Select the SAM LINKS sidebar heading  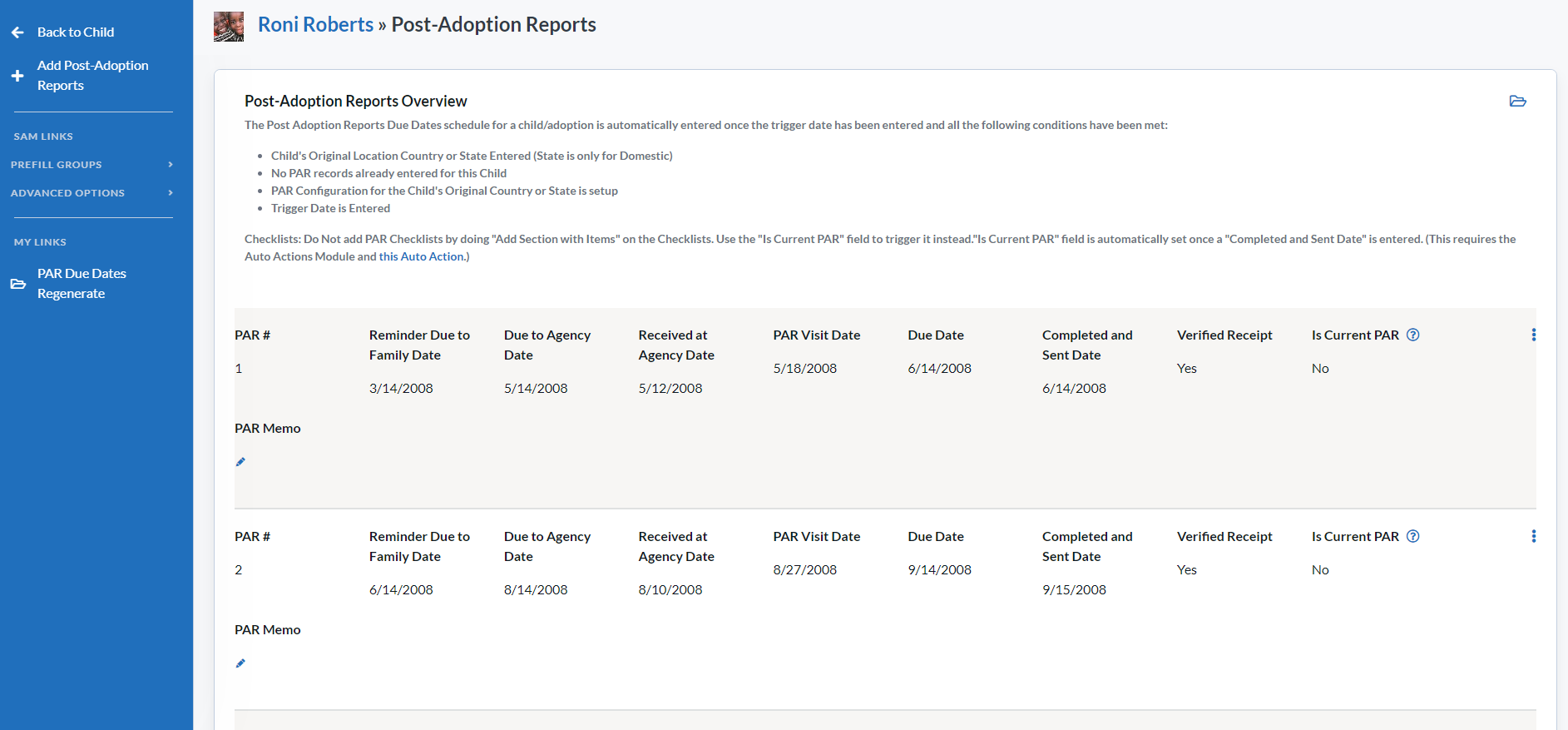[43, 137]
